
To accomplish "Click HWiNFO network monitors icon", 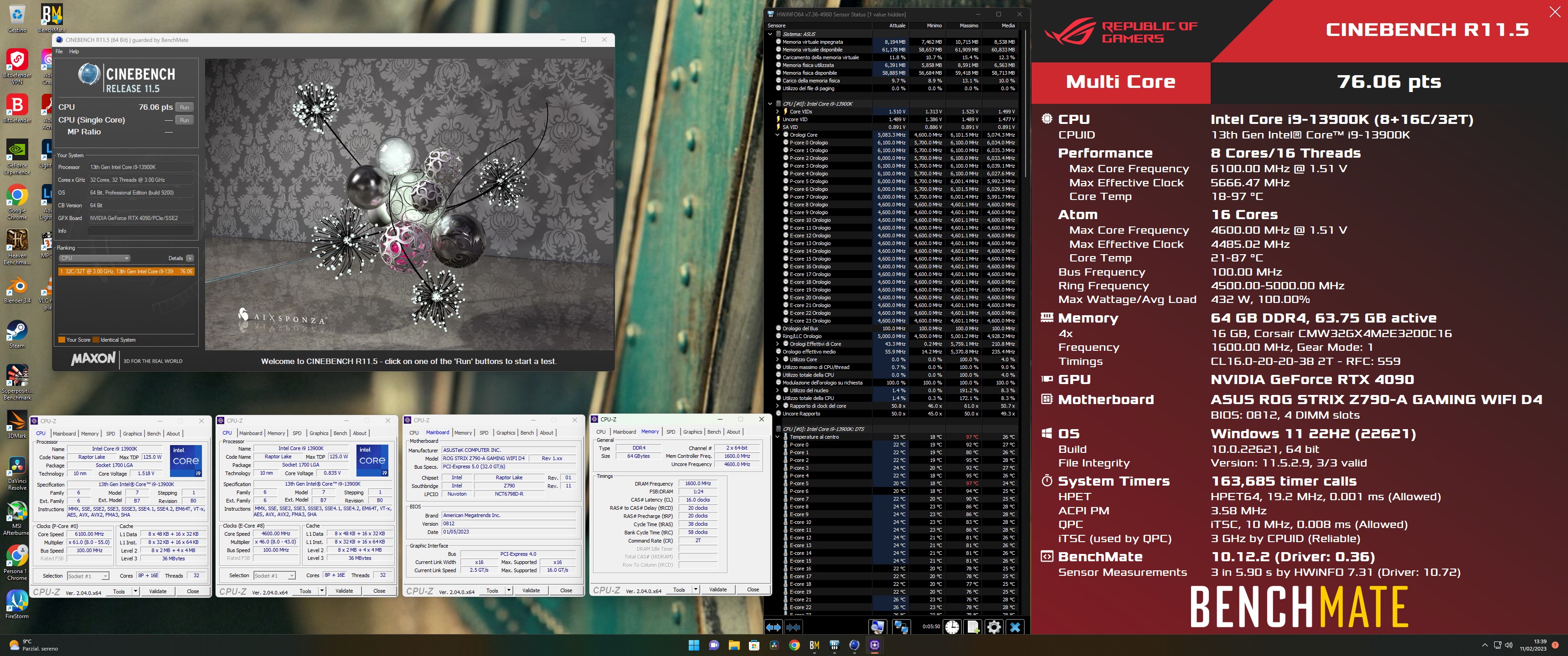I will point(901,627).
